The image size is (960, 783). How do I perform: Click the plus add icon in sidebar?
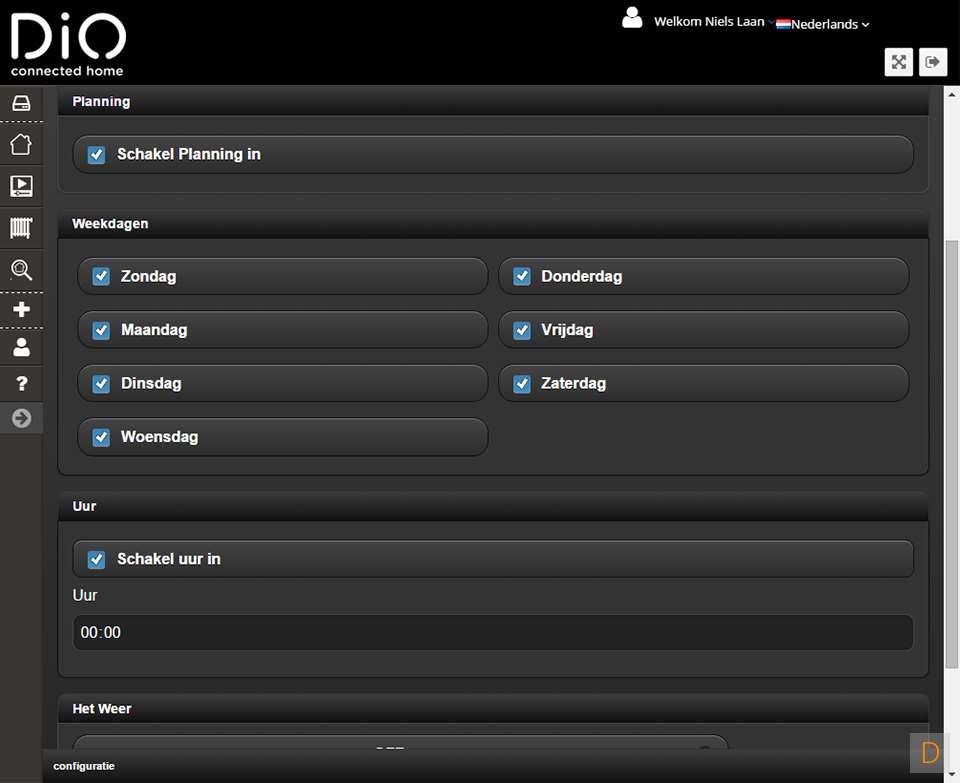pos(21,310)
